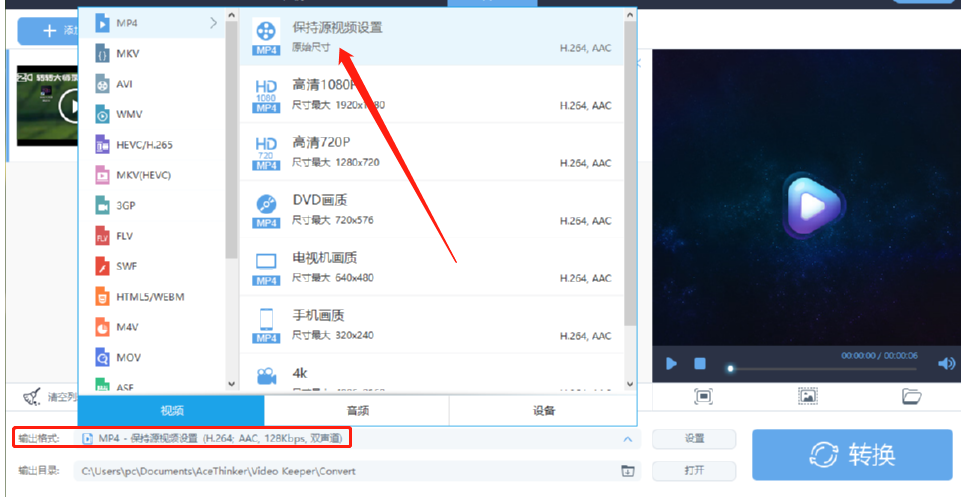Click 打开 button
The height and width of the screenshot is (497, 961).
(694, 471)
